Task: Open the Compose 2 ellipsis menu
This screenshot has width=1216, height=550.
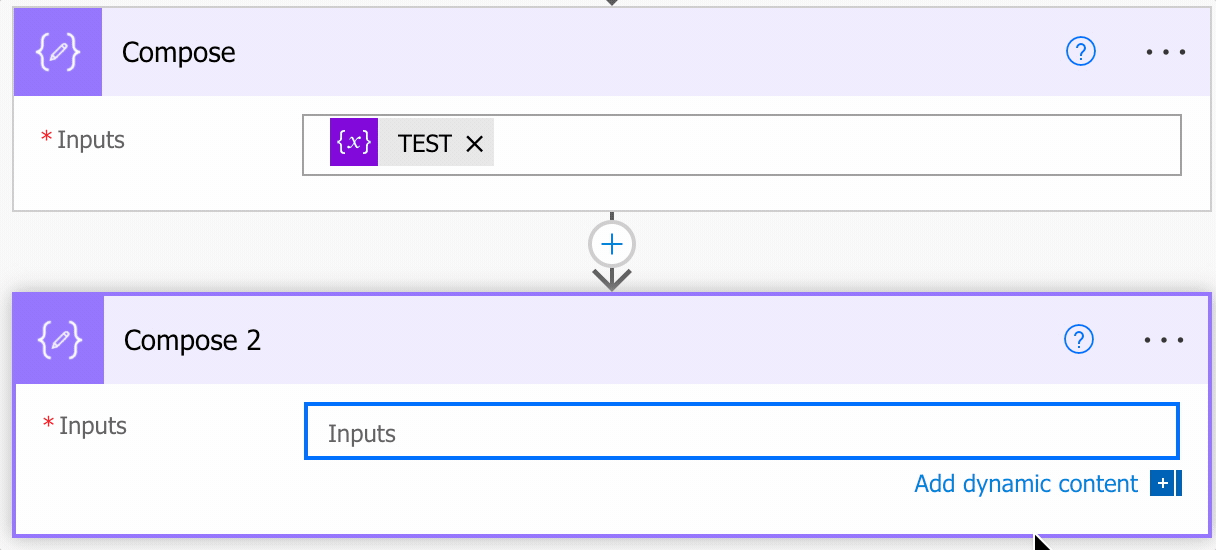Action: 1164,340
